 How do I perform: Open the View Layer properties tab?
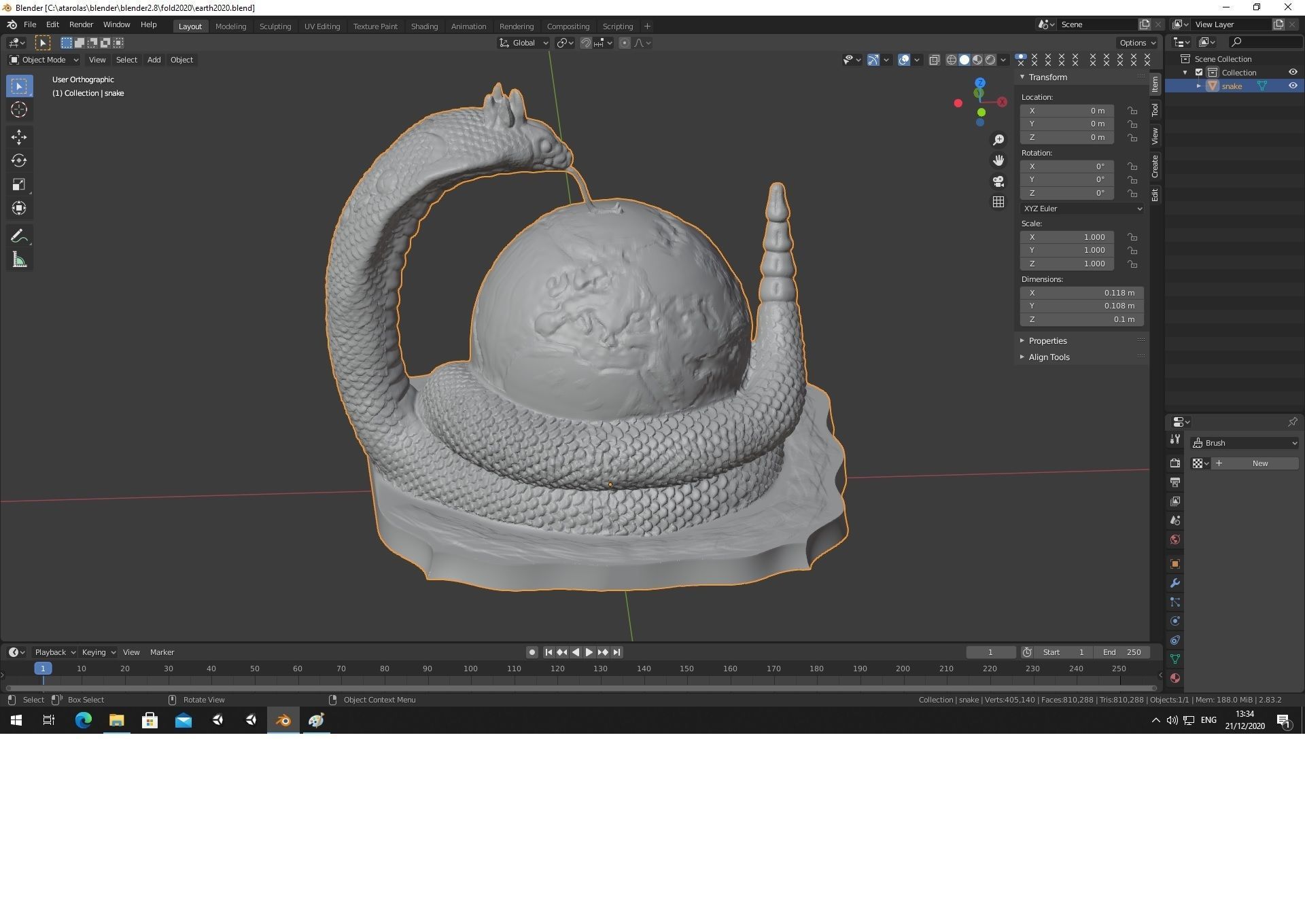tap(1175, 501)
